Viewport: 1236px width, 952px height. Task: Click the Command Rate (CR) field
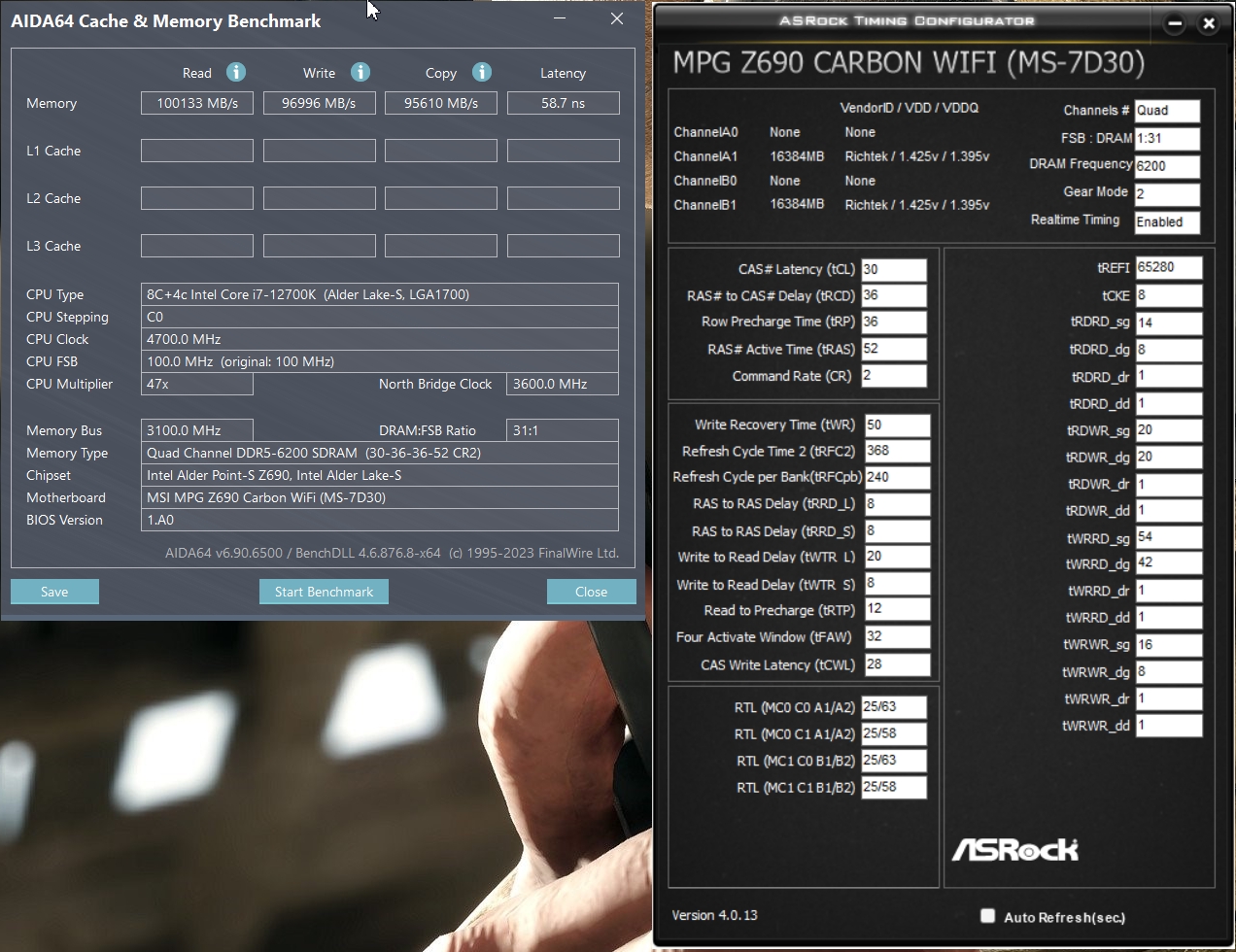[894, 376]
